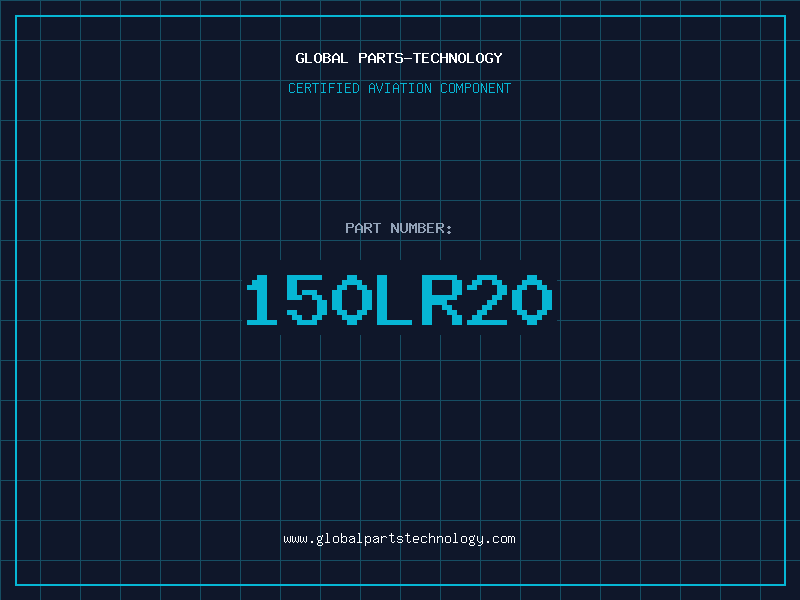Screen dimensions: 800x600
Task: Select the CERTIFIED AVIATION COMPONENT subtitle
Action: pos(399,88)
